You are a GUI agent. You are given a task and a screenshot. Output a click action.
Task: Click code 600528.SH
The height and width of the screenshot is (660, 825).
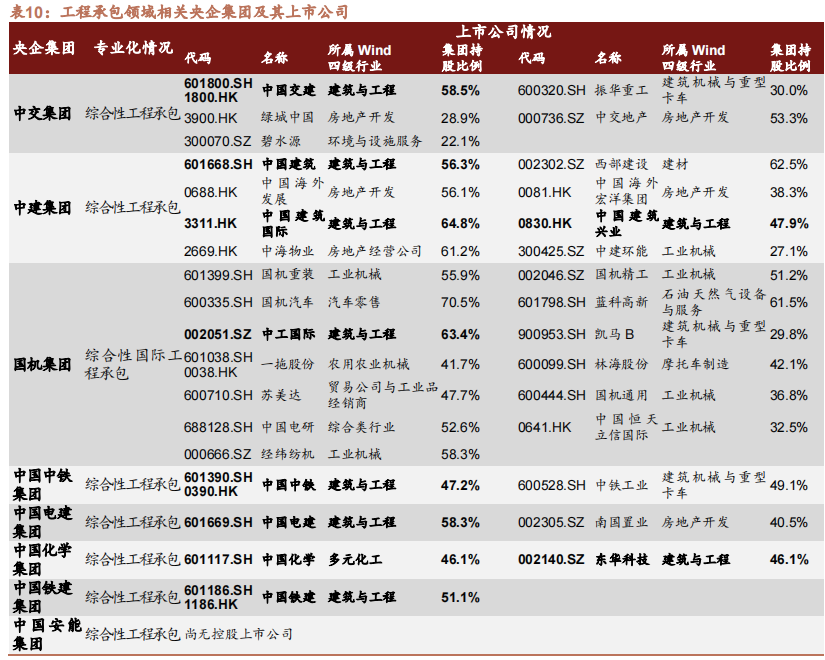pos(551,485)
